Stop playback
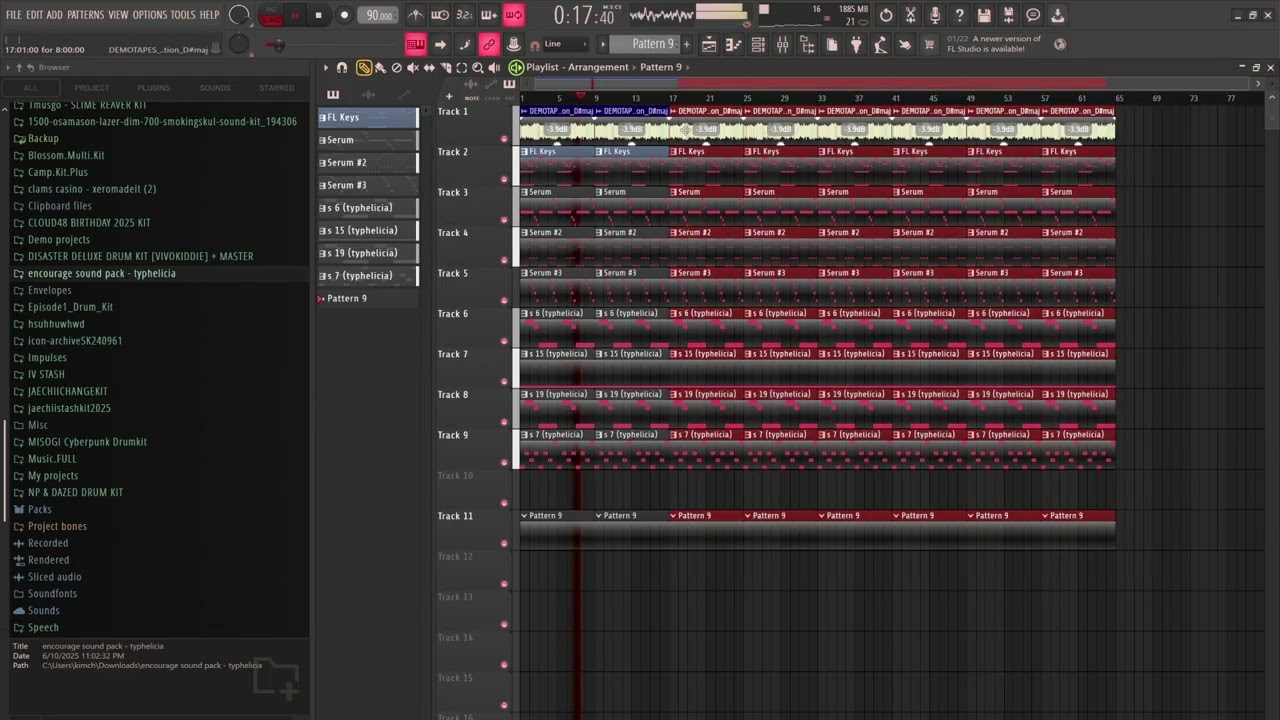Screen dimensions: 1280x720 point(318,15)
